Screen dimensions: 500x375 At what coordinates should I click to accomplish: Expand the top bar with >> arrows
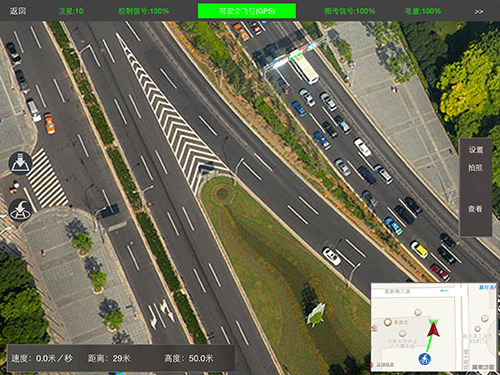pos(479,12)
